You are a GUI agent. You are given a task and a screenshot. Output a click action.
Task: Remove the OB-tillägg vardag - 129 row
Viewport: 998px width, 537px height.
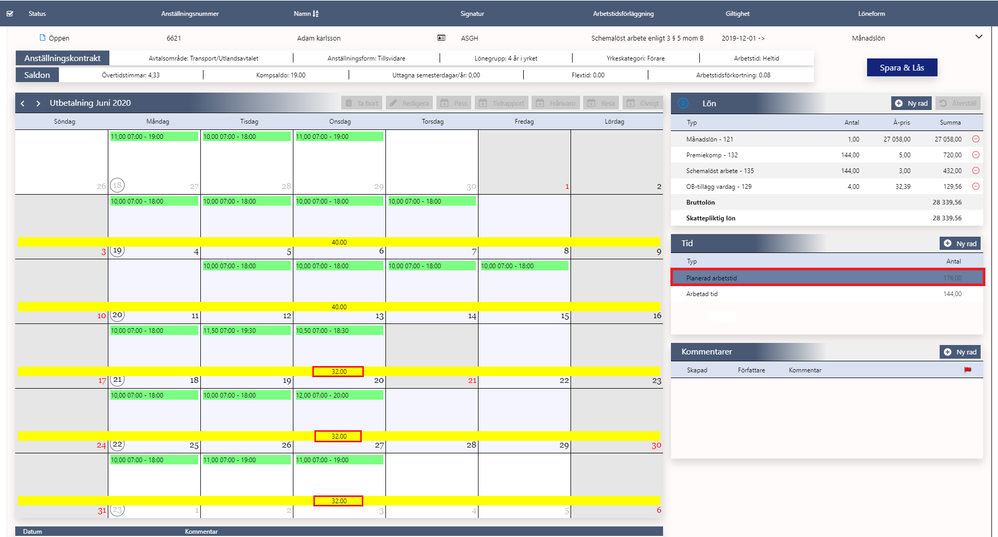coord(976,186)
